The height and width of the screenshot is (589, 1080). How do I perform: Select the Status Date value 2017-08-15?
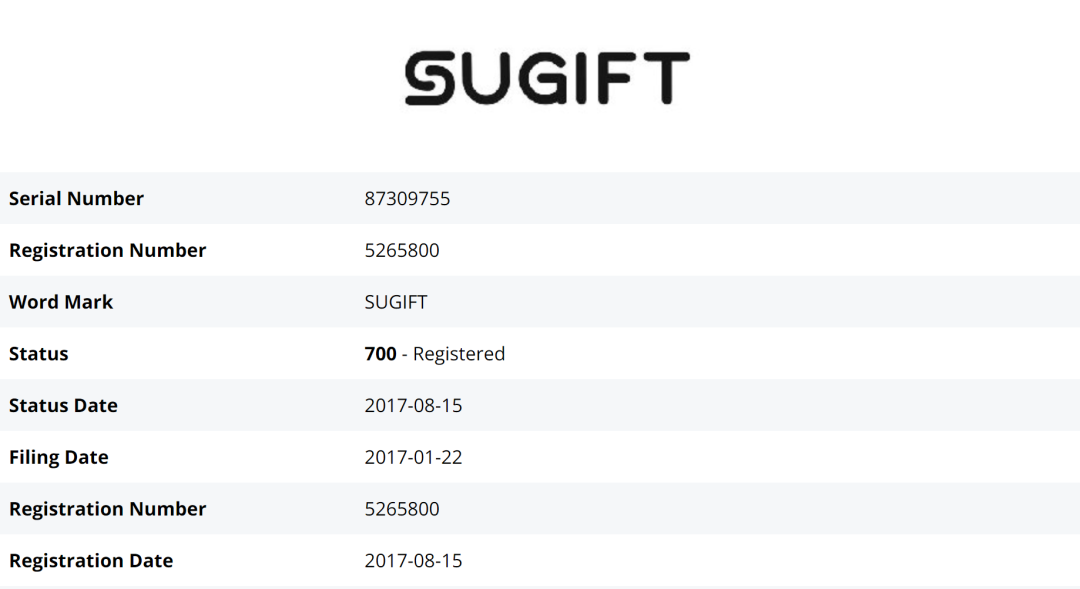tap(413, 406)
